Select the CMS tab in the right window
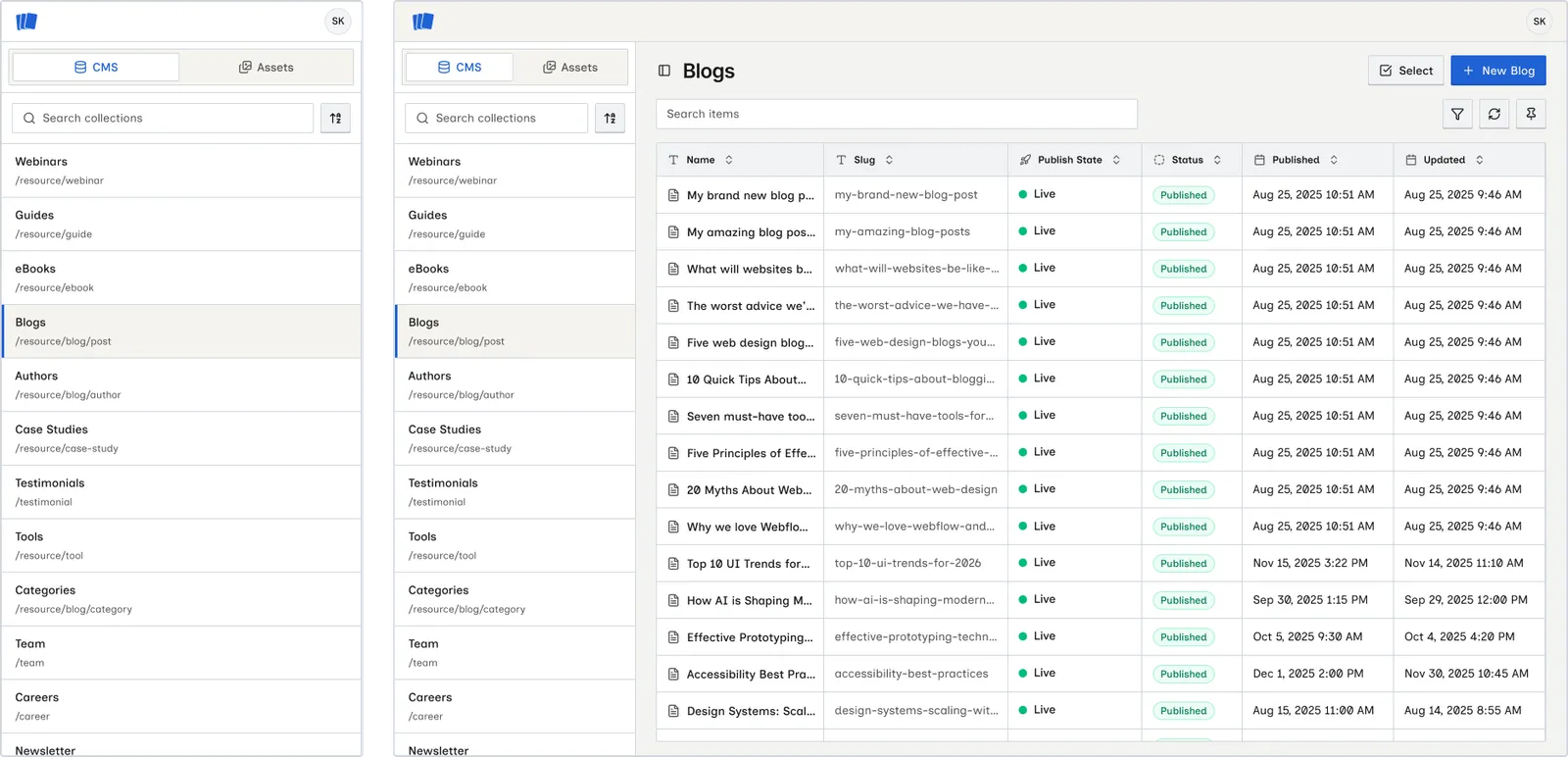 point(460,68)
